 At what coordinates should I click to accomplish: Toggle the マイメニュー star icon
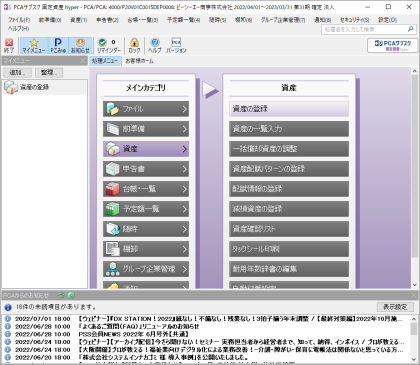pos(34,46)
